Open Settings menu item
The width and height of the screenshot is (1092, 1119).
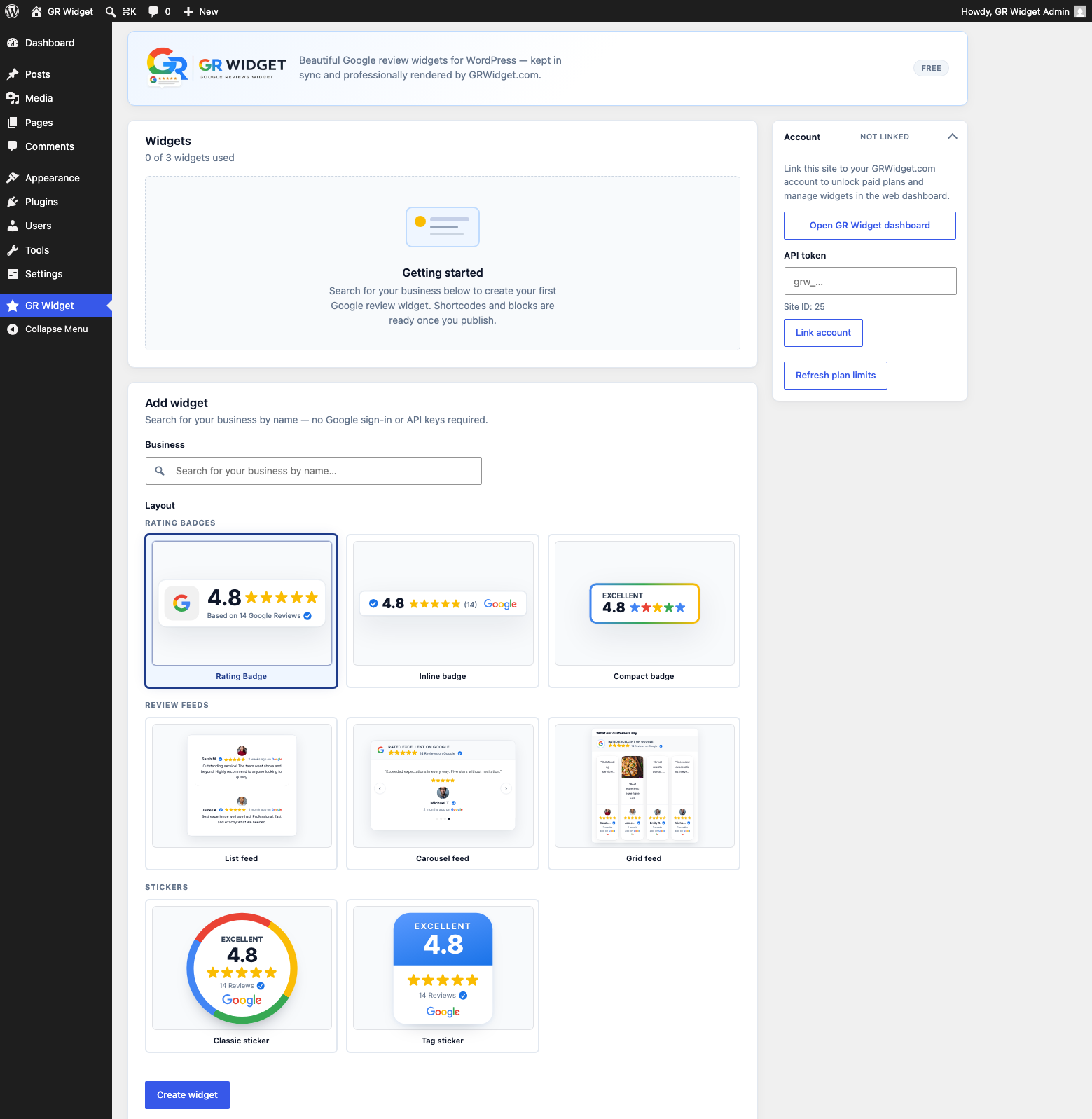(56, 274)
